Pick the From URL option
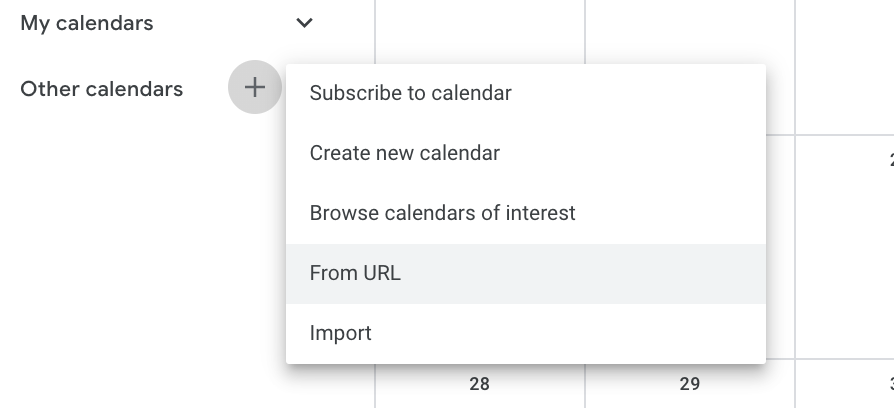Viewport: 894px width, 408px height. [x=356, y=273]
